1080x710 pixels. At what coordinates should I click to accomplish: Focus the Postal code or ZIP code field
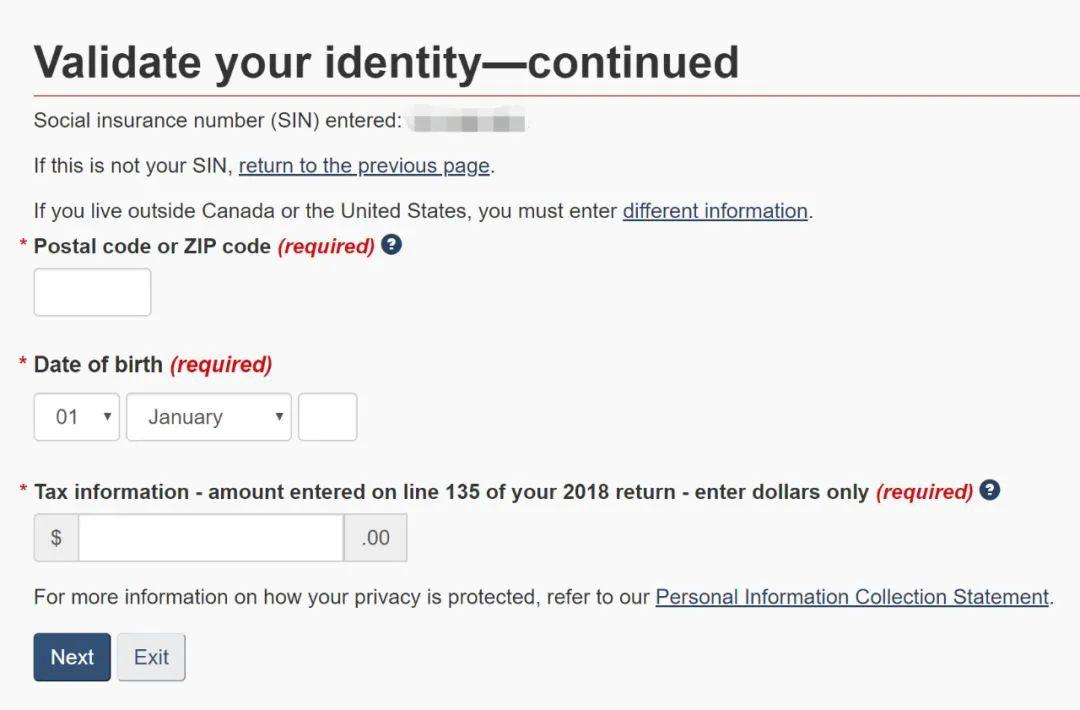92,292
